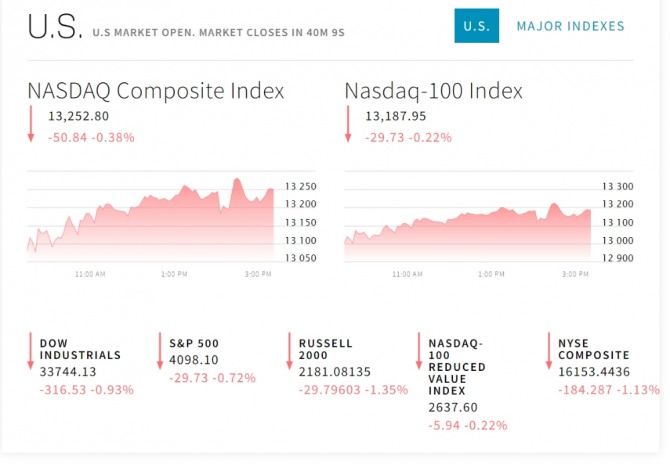The height and width of the screenshot is (464, 670).
Task: Open the Nasdaq-100 Index heading
Action: pyautogui.click(x=434, y=91)
